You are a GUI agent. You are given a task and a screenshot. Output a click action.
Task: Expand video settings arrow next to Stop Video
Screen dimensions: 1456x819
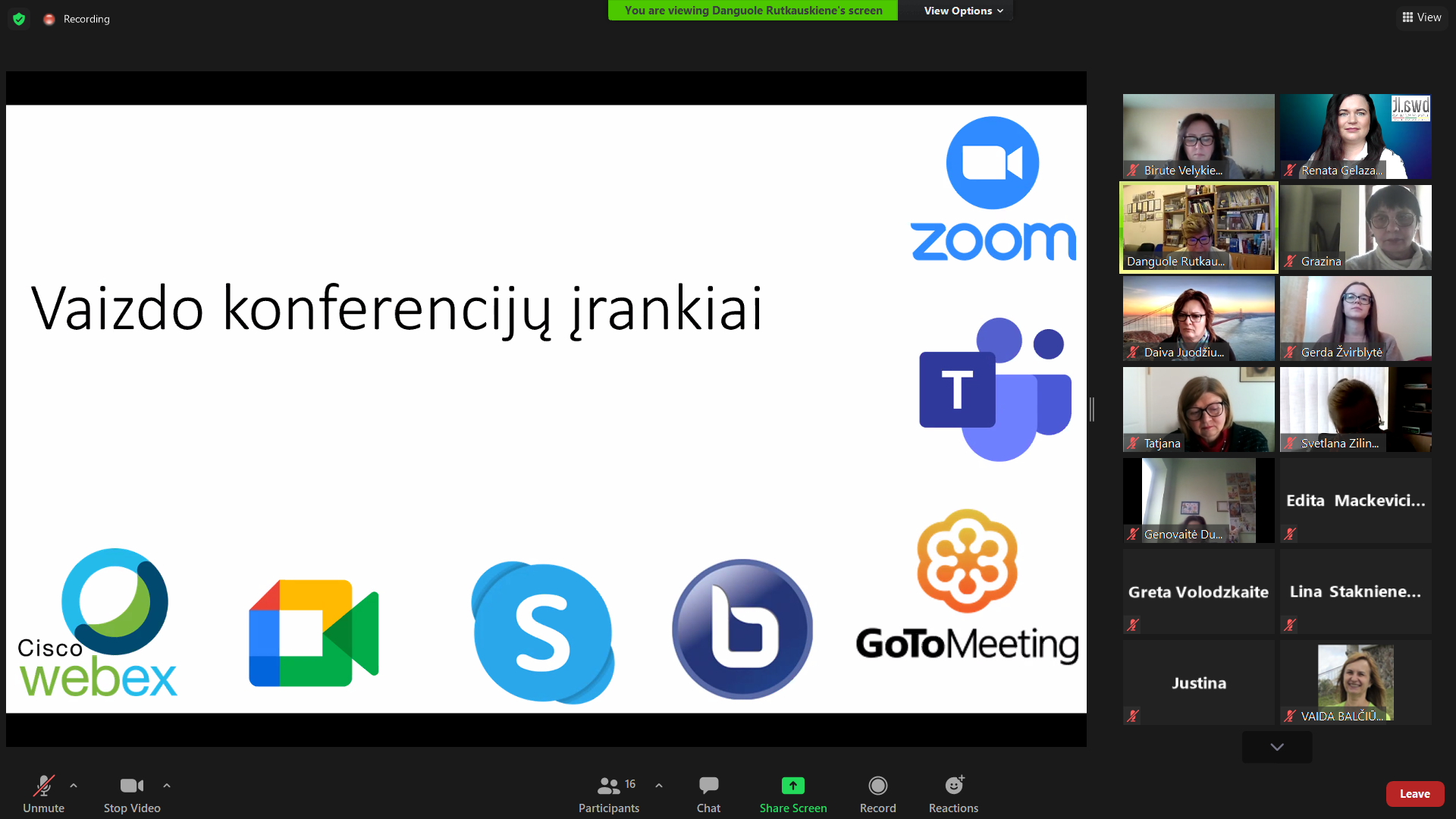(x=167, y=786)
